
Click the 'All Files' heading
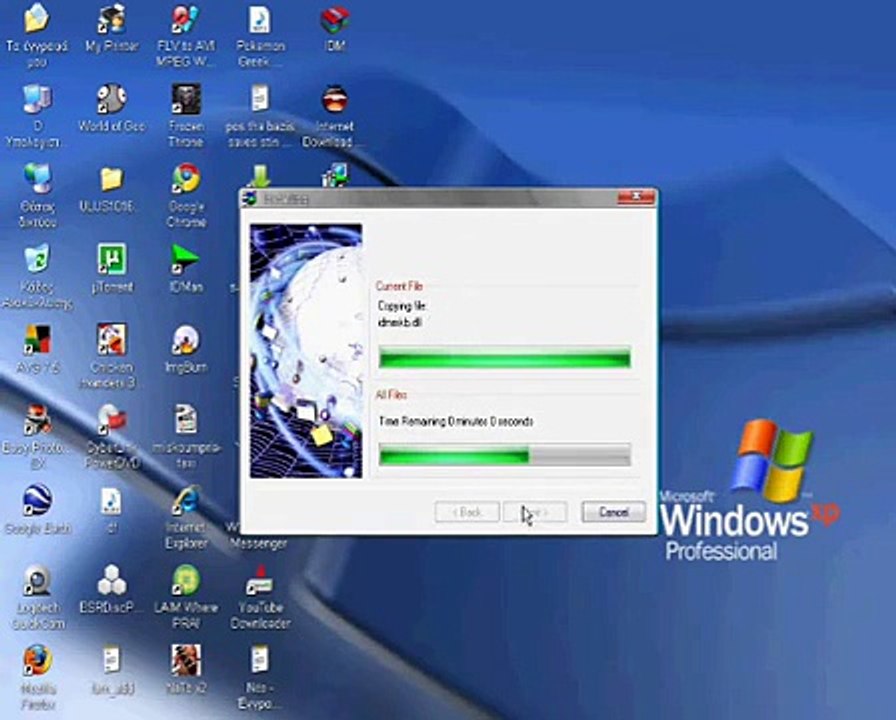pyautogui.click(x=391, y=395)
